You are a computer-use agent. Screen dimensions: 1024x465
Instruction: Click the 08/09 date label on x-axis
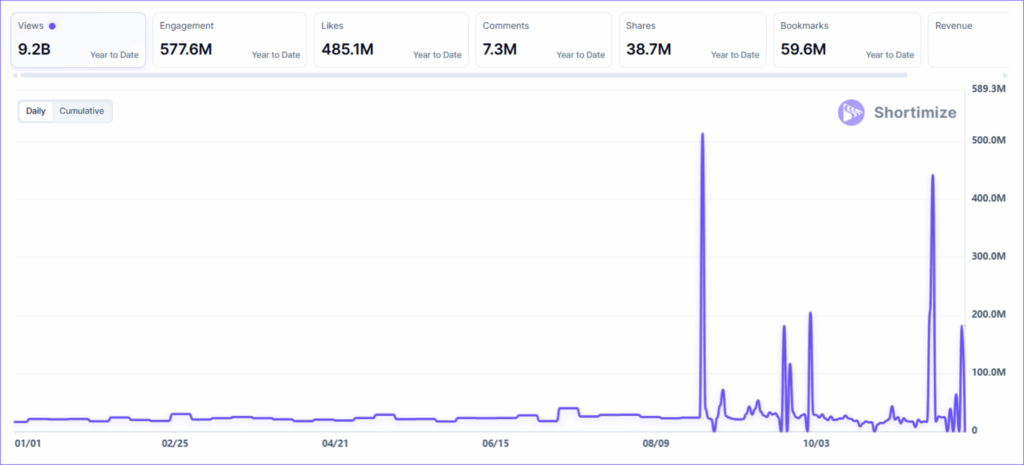(657, 443)
